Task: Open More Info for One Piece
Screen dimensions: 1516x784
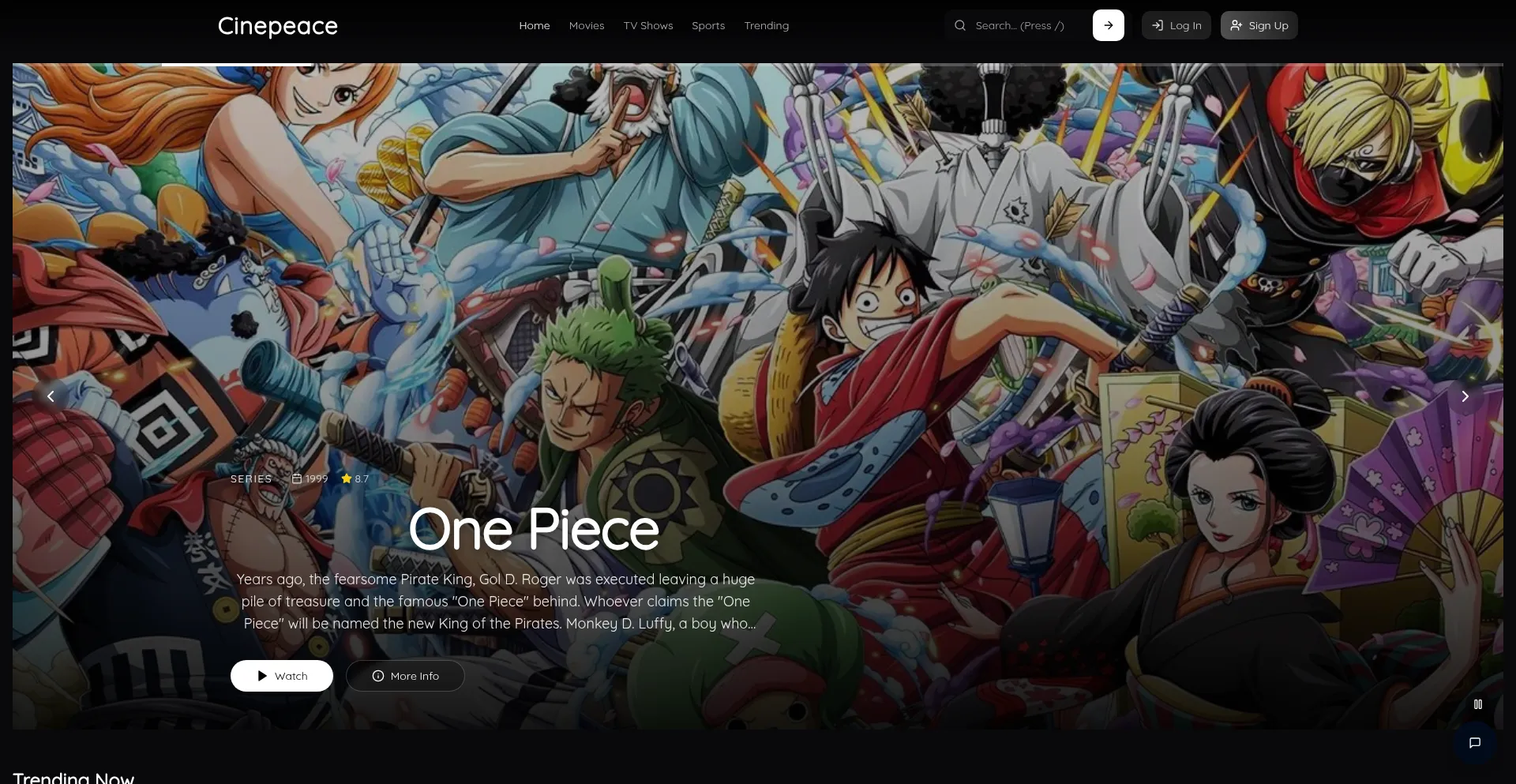Action: [x=405, y=676]
